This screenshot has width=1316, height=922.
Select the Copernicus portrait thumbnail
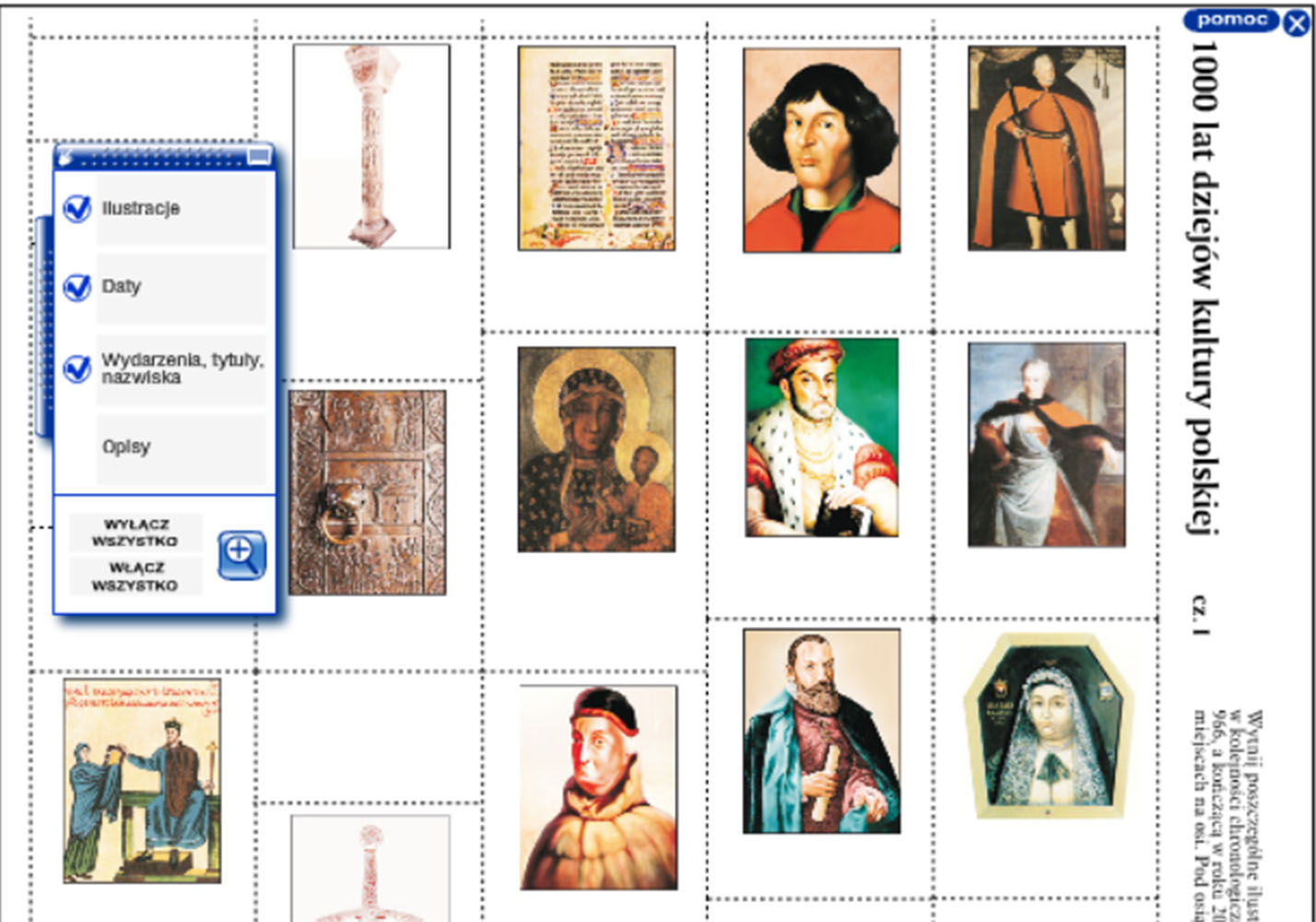tap(821, 149)
